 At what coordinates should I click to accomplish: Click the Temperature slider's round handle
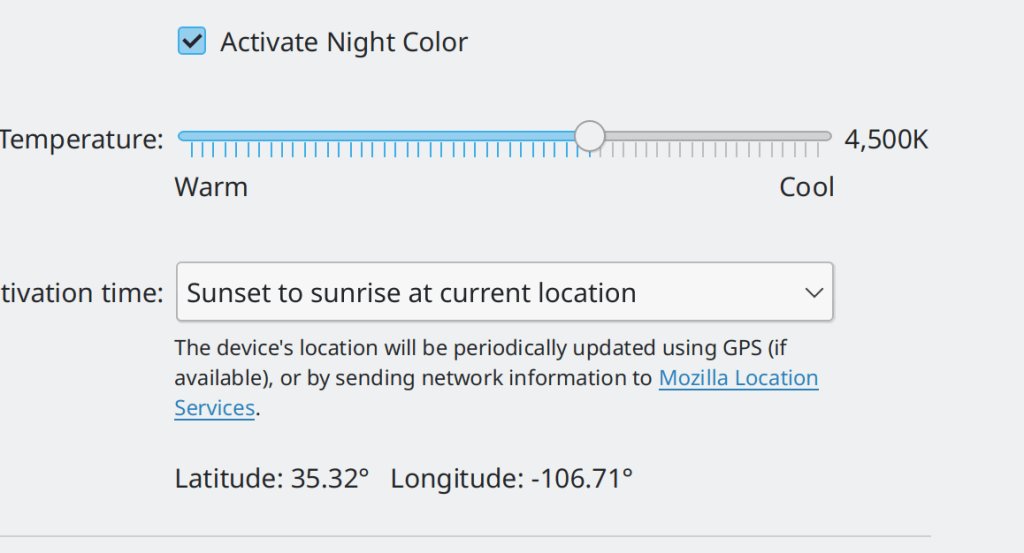pyautogui.click(x=590, y=136)
